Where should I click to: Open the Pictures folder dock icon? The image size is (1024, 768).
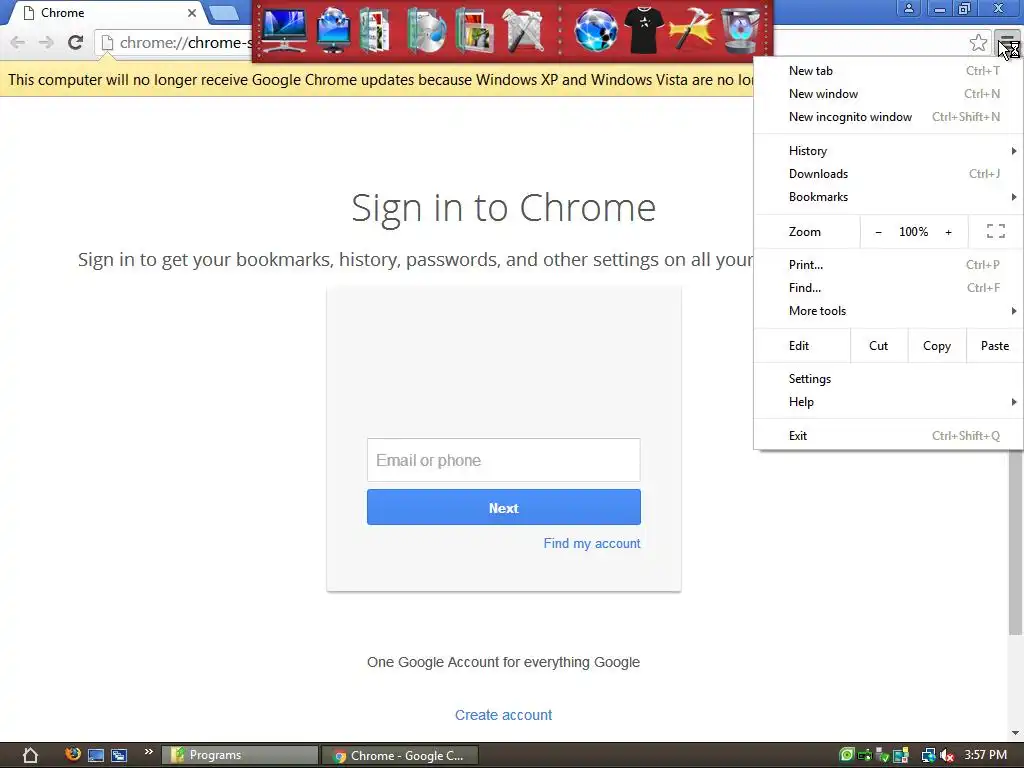tap(474, 30)
